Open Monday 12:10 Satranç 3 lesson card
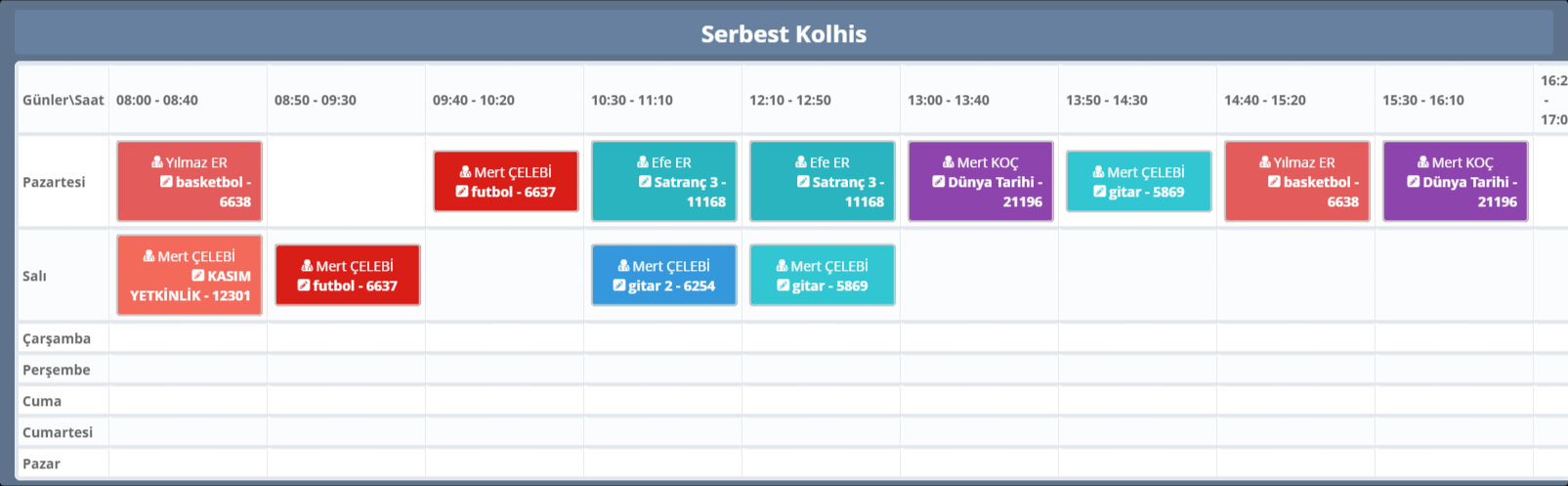 click(x=822, y=182)
